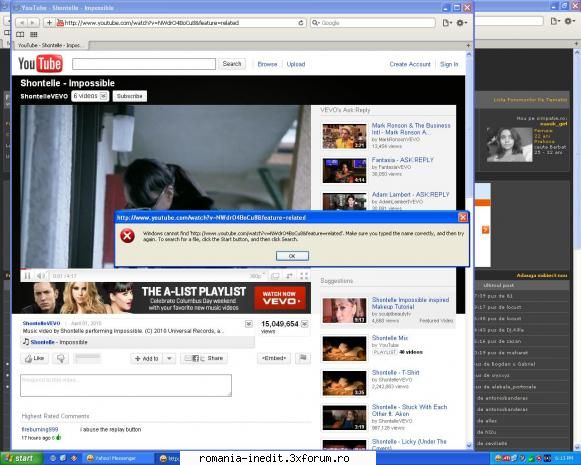Open the Shontelle - T-Shirt video link

395,372
